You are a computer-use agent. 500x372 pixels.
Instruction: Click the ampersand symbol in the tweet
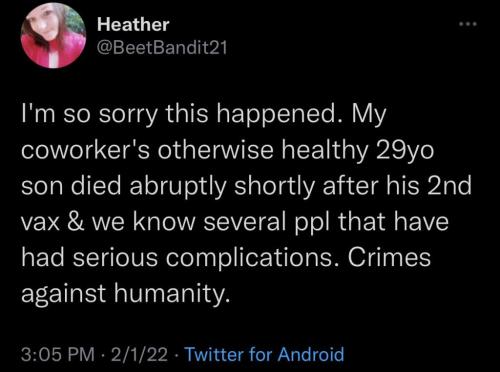pos(75,222)
